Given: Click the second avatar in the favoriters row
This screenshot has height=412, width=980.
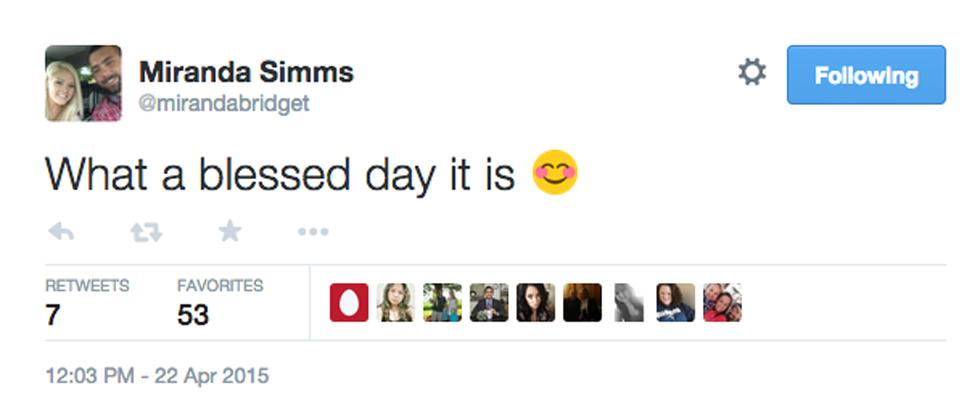Looking at the screenshot, I should tap(395, 303).
